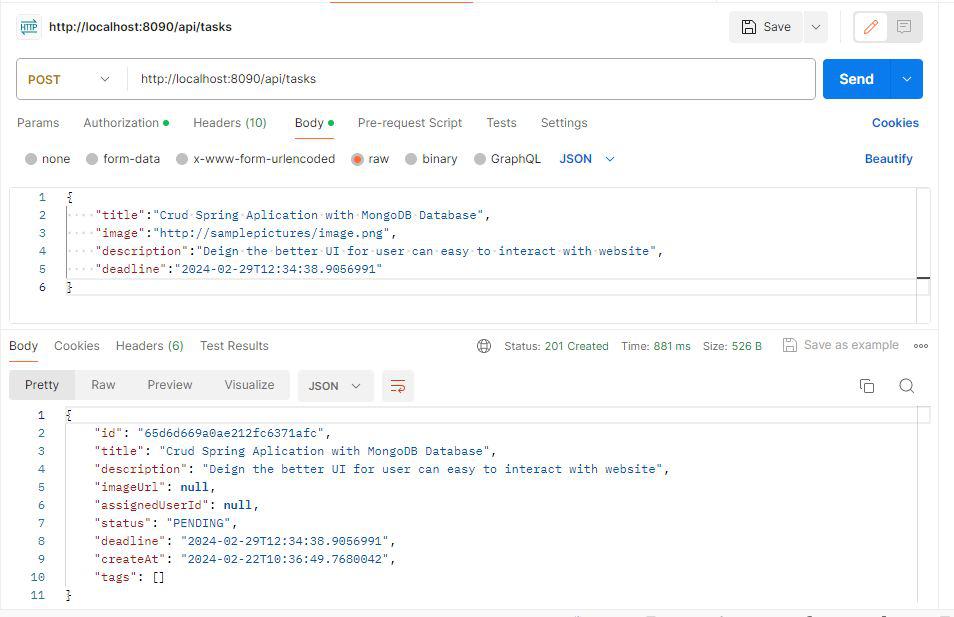Switch to the Headers (10) tab
The height and width of the screenshot is (617, 954).
click(229, 122)
